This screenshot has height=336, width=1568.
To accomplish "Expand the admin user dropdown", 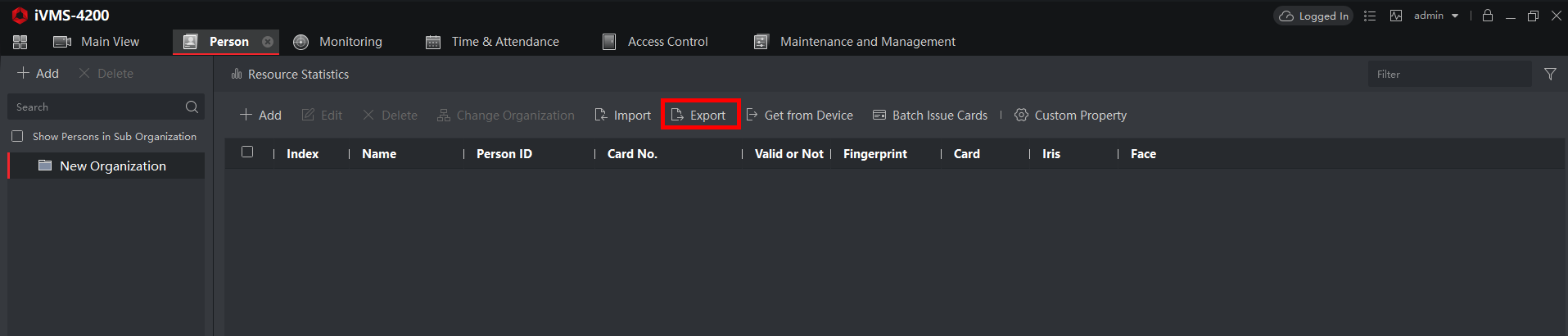I will tap(1437, 16).
